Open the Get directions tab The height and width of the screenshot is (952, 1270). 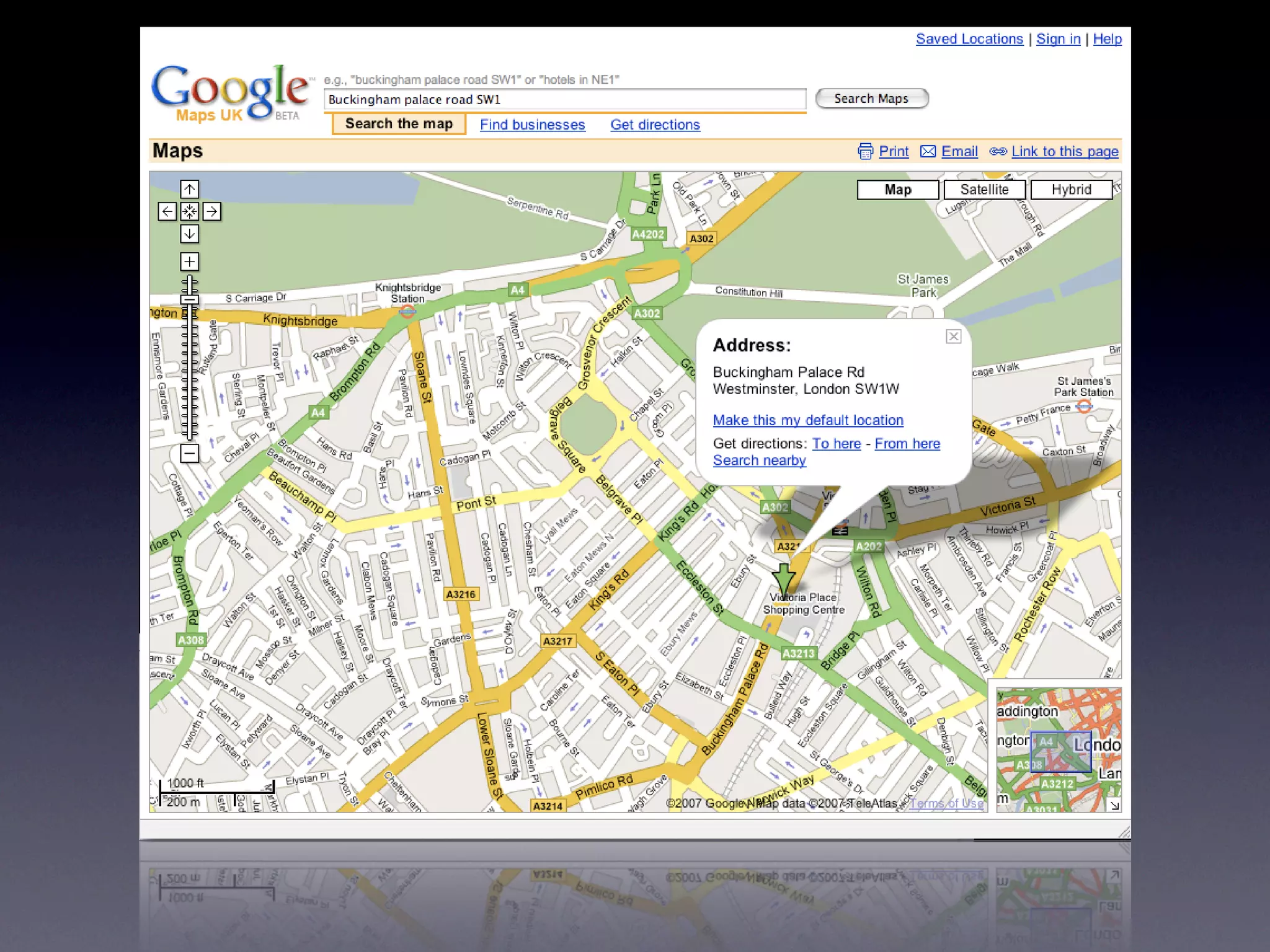click(655, 125)
